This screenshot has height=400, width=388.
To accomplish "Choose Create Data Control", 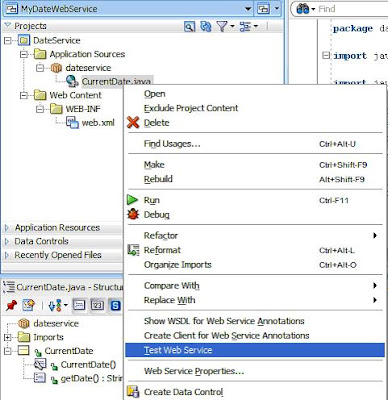I will coord(255,392).
